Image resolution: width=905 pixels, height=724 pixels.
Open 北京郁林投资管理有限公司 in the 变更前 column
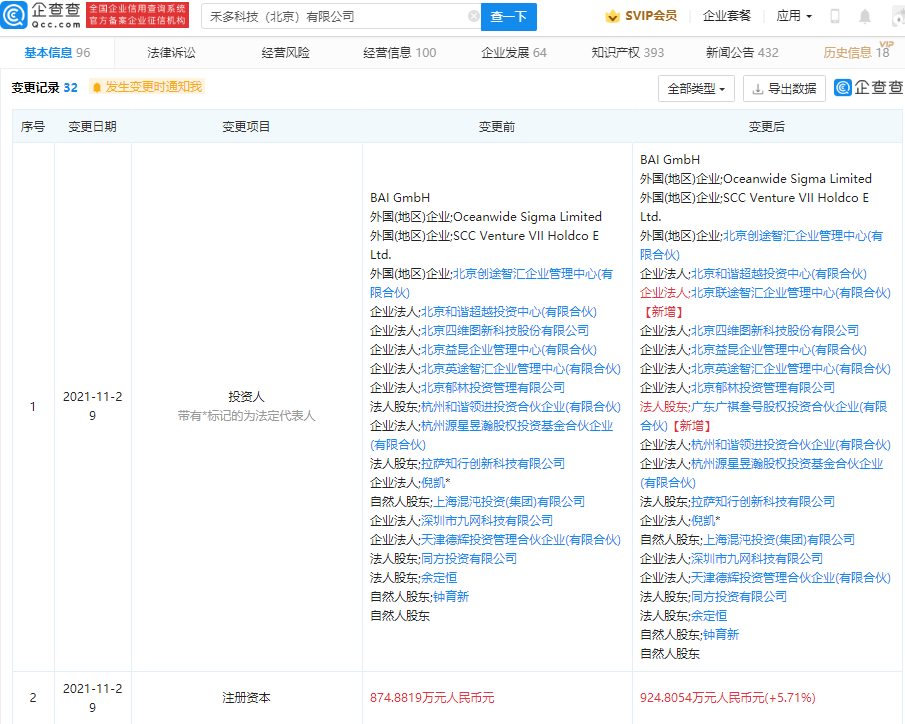pyautogui.click(x=492, y=388)
